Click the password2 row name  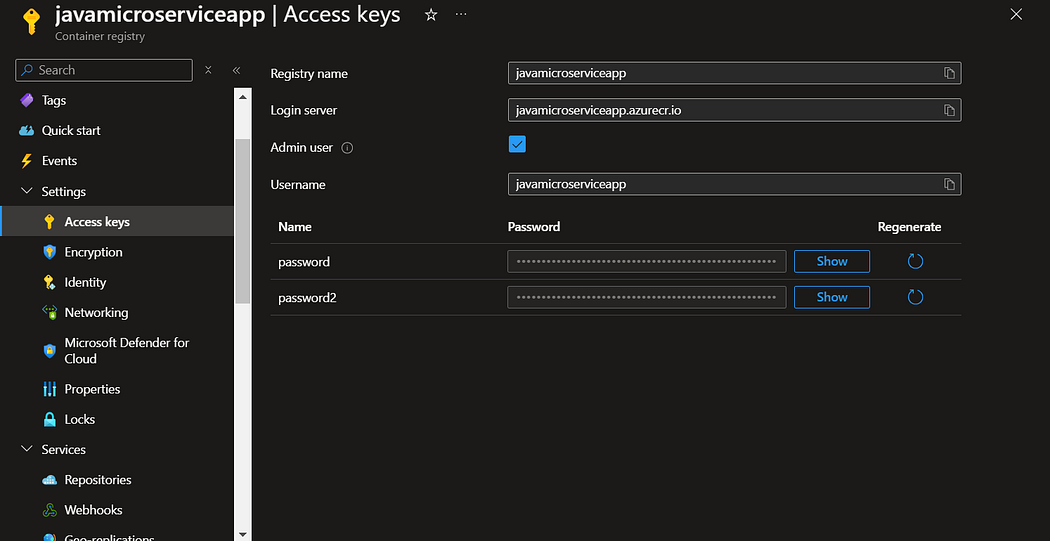(307, 298)
